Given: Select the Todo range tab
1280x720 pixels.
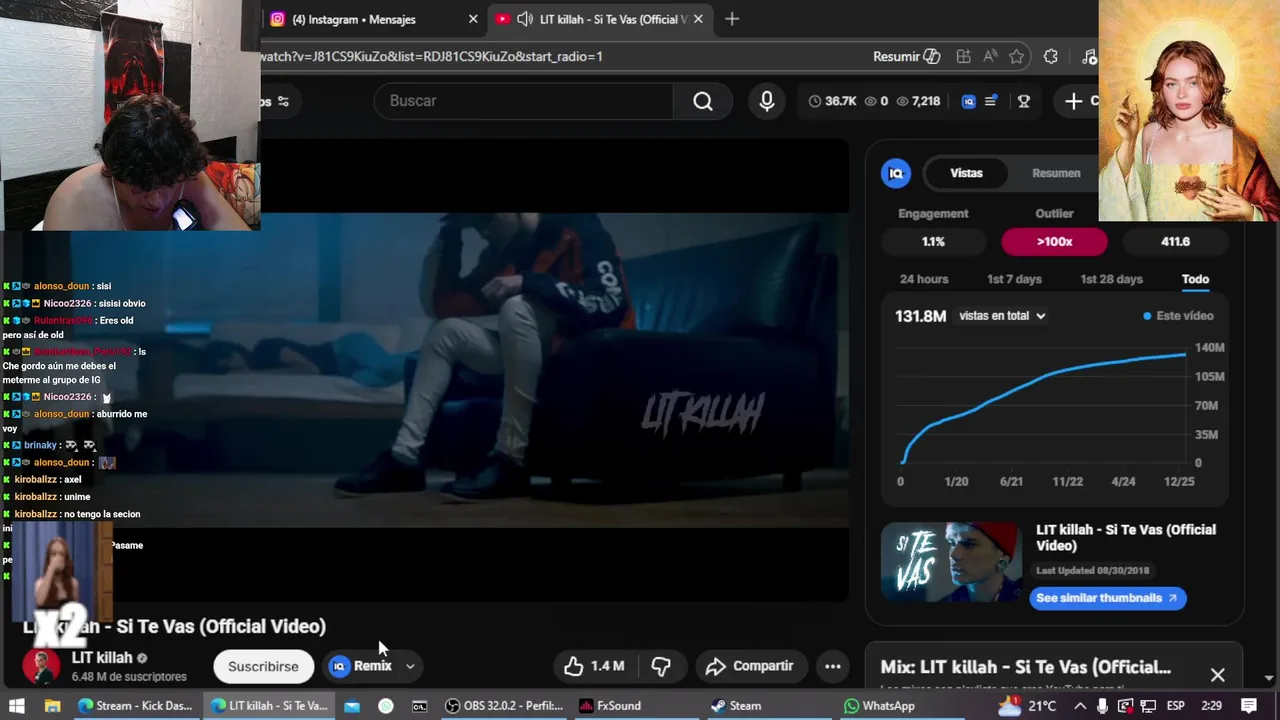Looking at the screenshot, I should coord(1195,279).
